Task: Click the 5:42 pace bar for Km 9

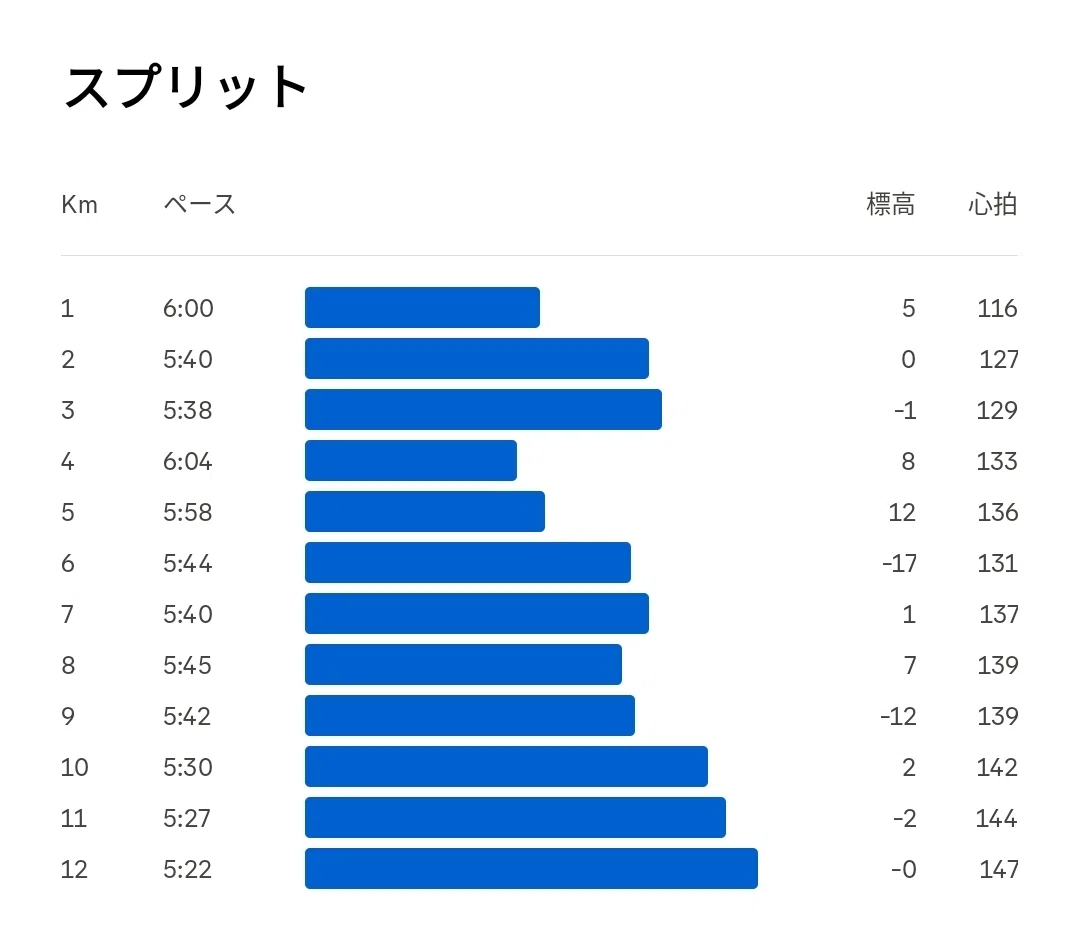Action: click(x=470, y=715)
